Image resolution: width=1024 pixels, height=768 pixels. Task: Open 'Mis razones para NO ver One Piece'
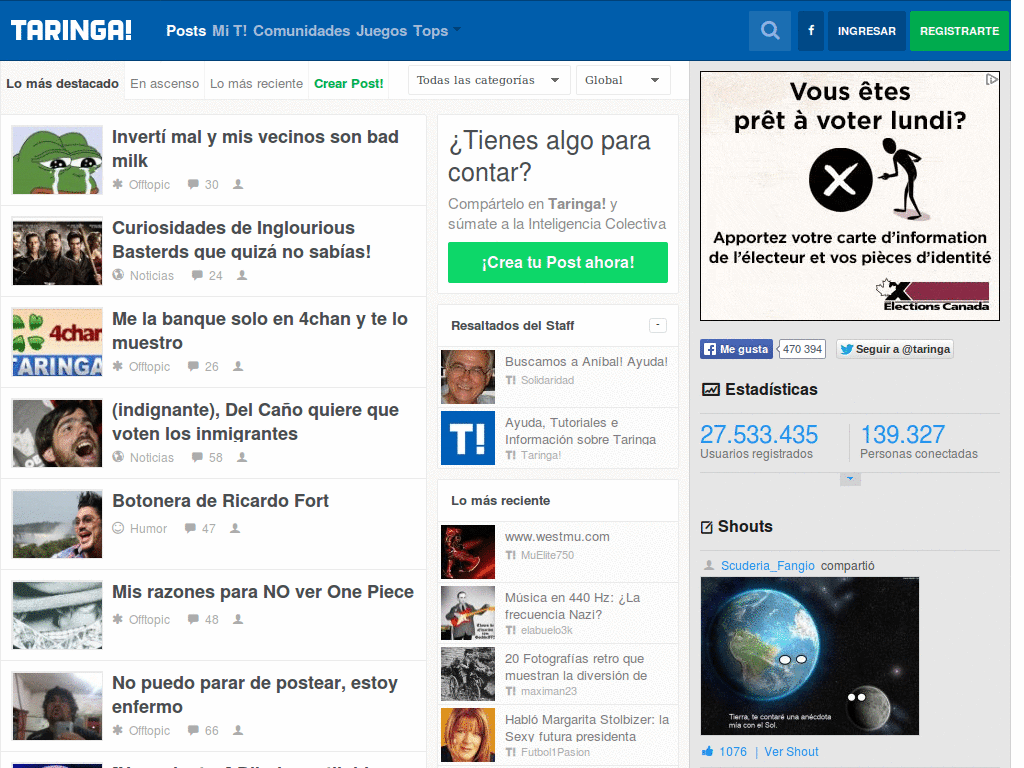pos(263,592)
